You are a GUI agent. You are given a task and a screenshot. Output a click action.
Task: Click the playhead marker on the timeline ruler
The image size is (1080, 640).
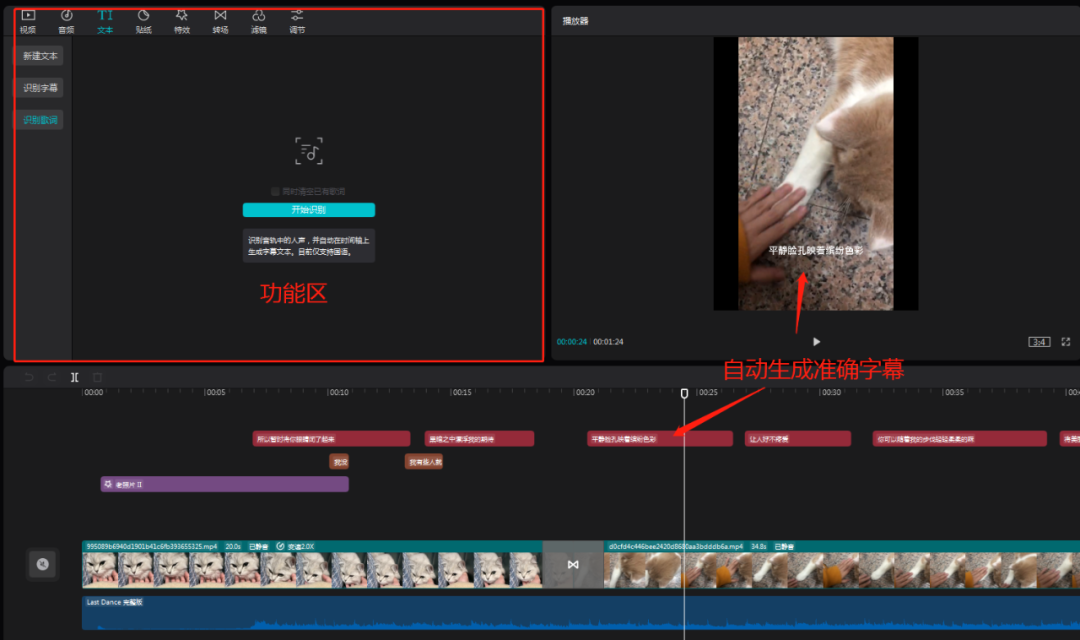click(684, 394)
